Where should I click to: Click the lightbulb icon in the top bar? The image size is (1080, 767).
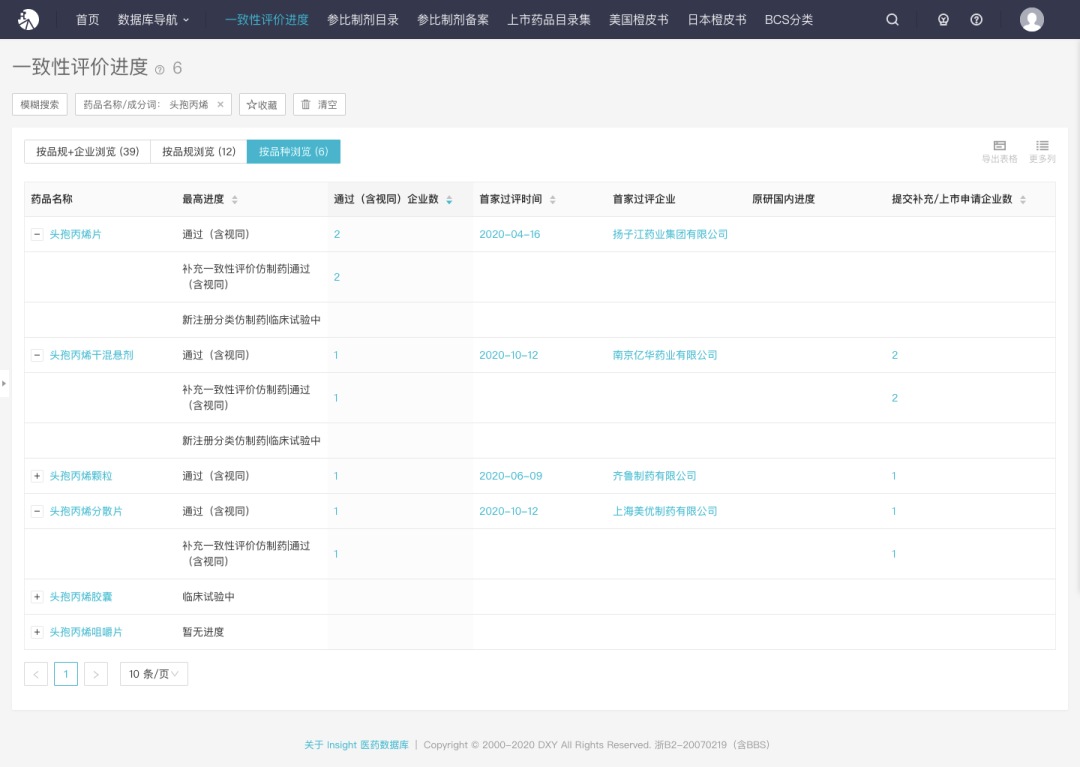click(943, 19)
